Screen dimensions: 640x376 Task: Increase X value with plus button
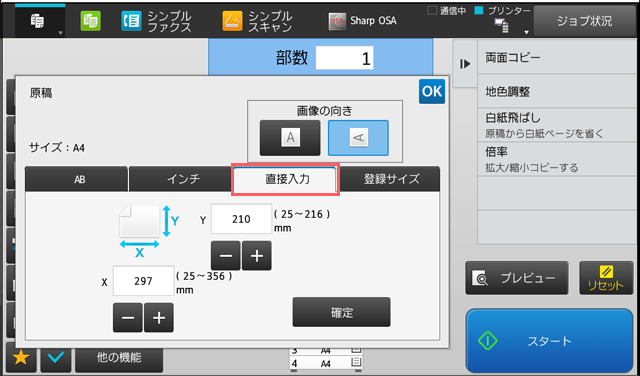tap(159, 318)
